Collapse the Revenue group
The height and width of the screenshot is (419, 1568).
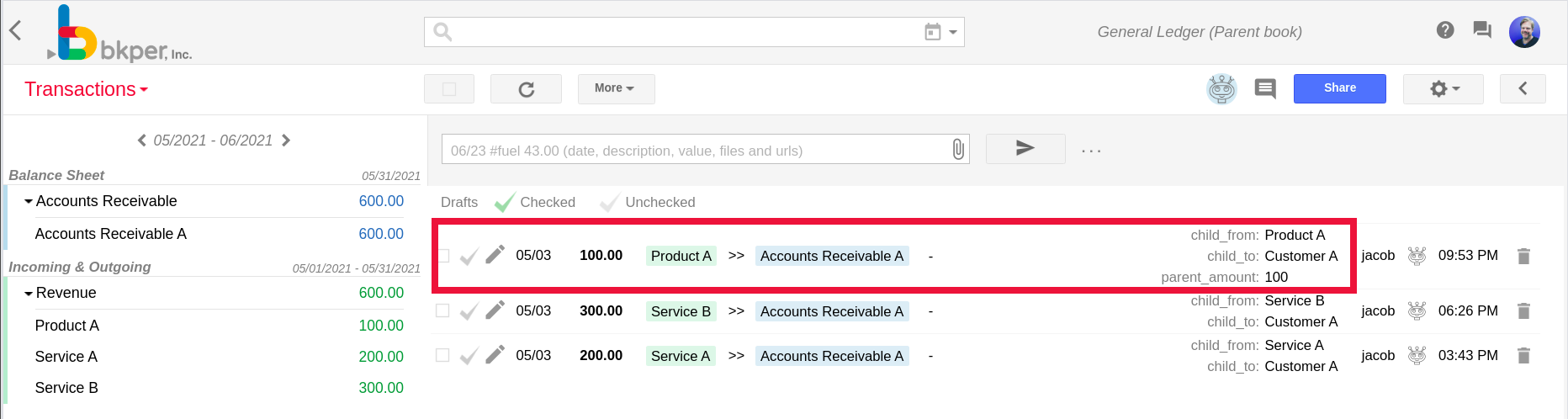(x=29, y=294)
